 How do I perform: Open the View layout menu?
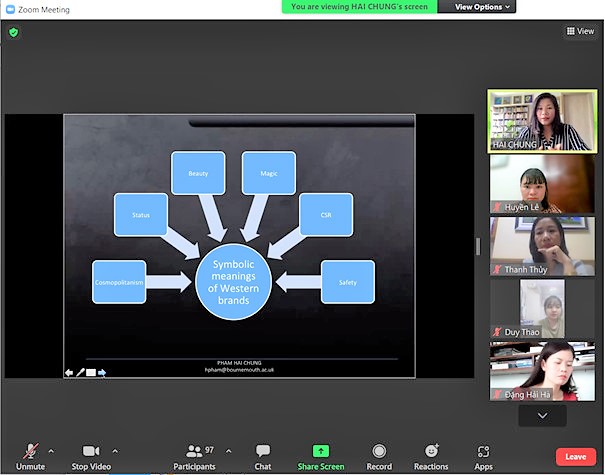coord(580,31)
